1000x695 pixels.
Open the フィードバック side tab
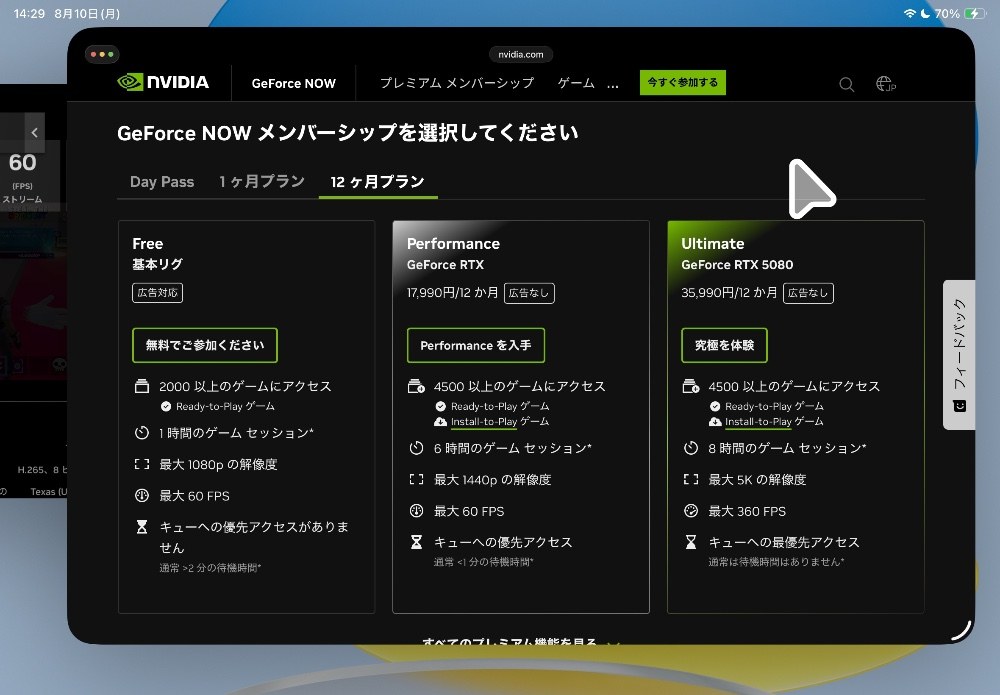point(959,355)
